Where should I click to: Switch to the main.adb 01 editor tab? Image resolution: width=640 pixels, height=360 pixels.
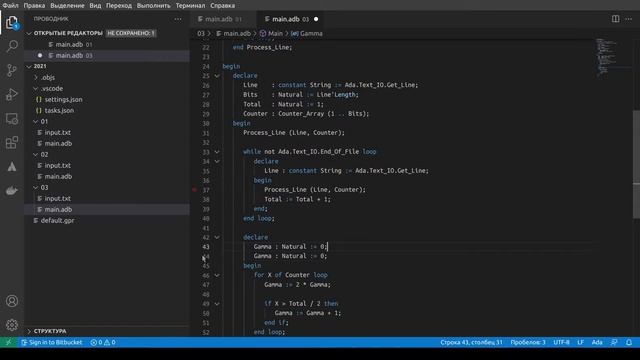[x=223, y=19]
